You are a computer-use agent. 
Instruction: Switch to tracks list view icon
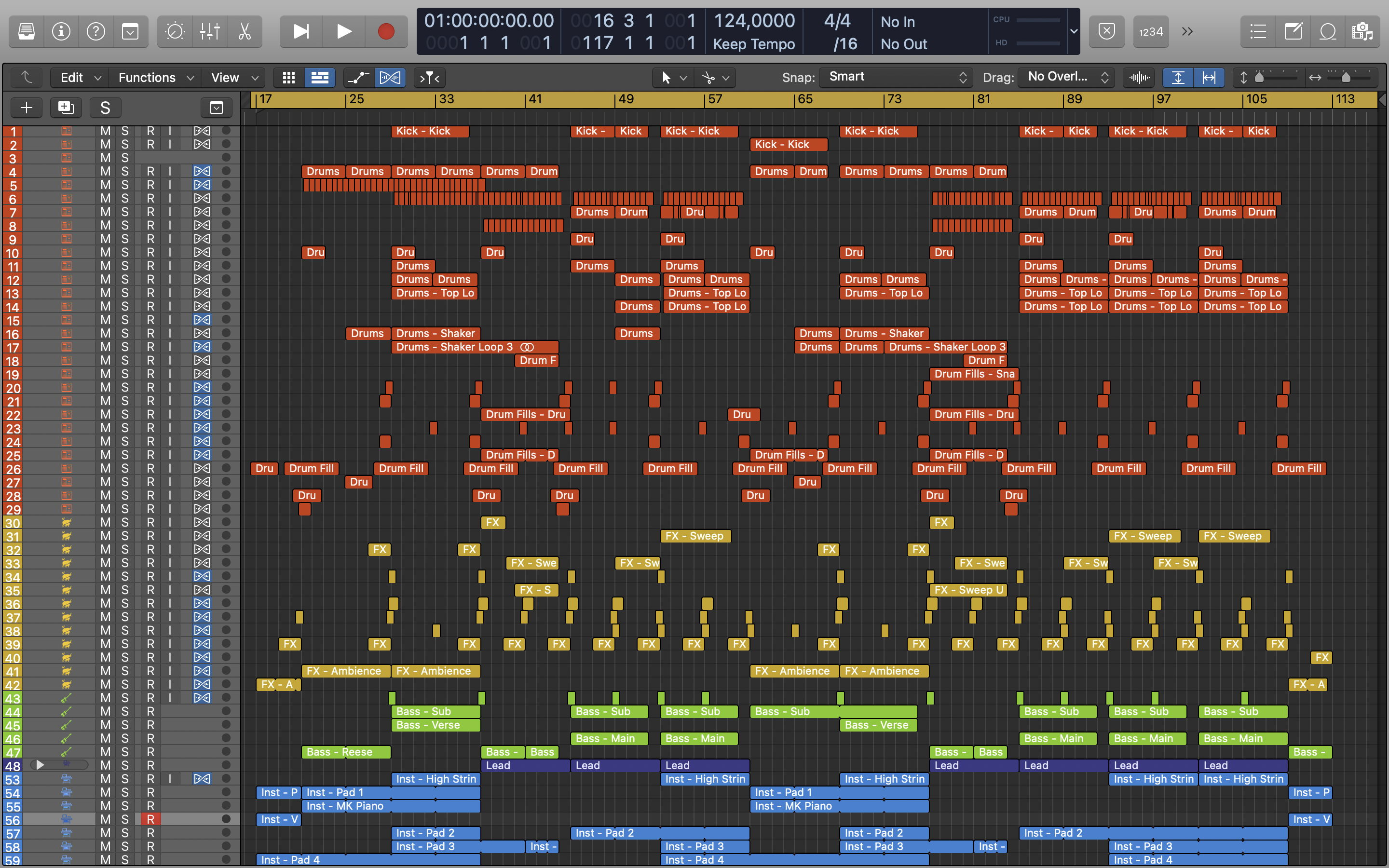(320, 78)
